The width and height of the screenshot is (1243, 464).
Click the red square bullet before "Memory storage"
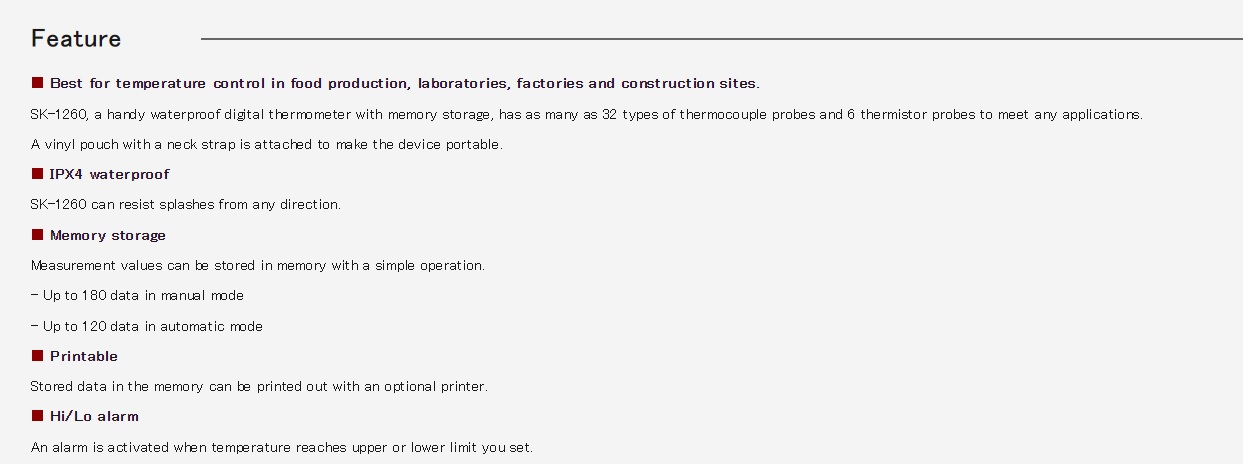(x=37, y=235)
